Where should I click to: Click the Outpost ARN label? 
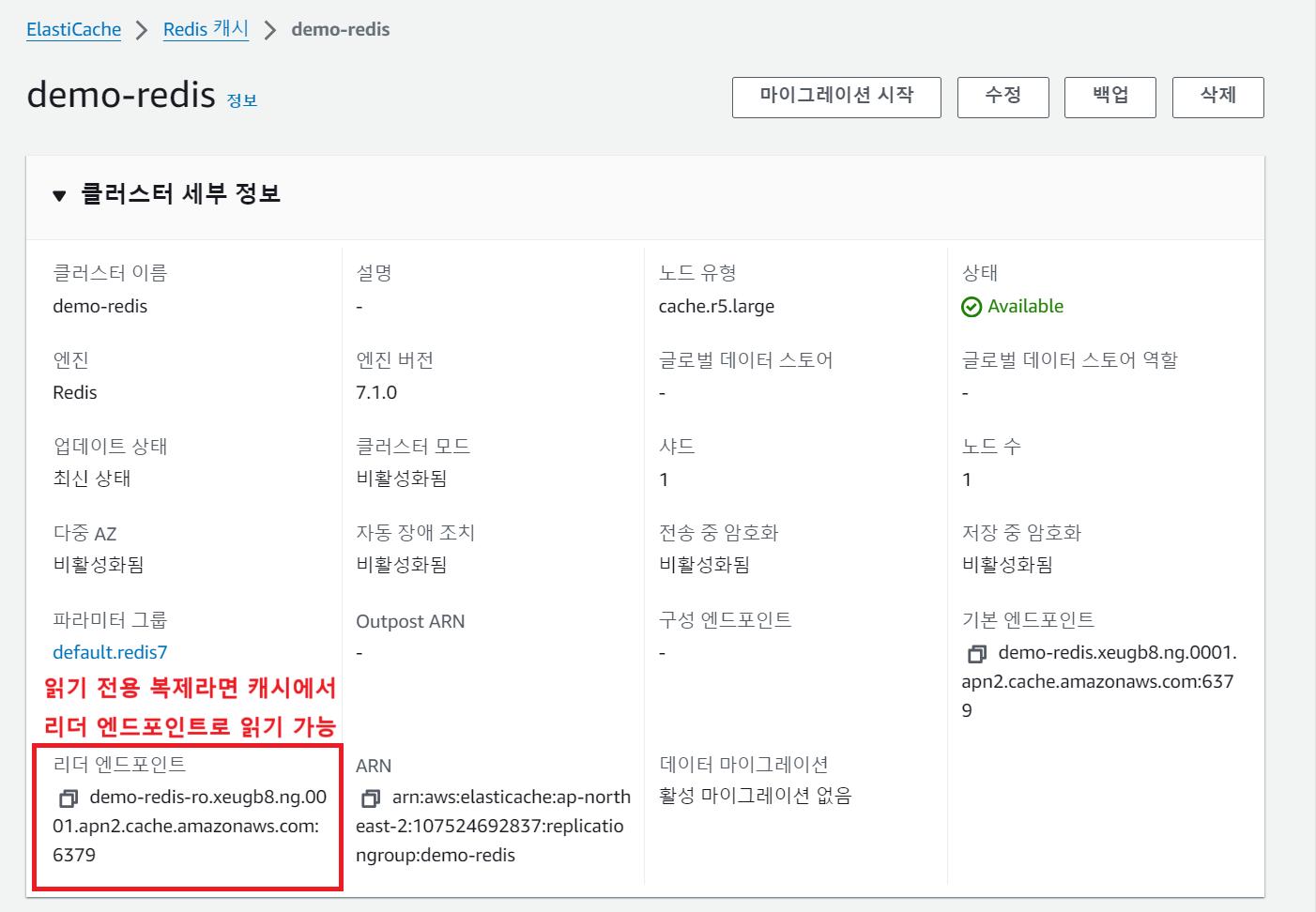click(410, 621)
